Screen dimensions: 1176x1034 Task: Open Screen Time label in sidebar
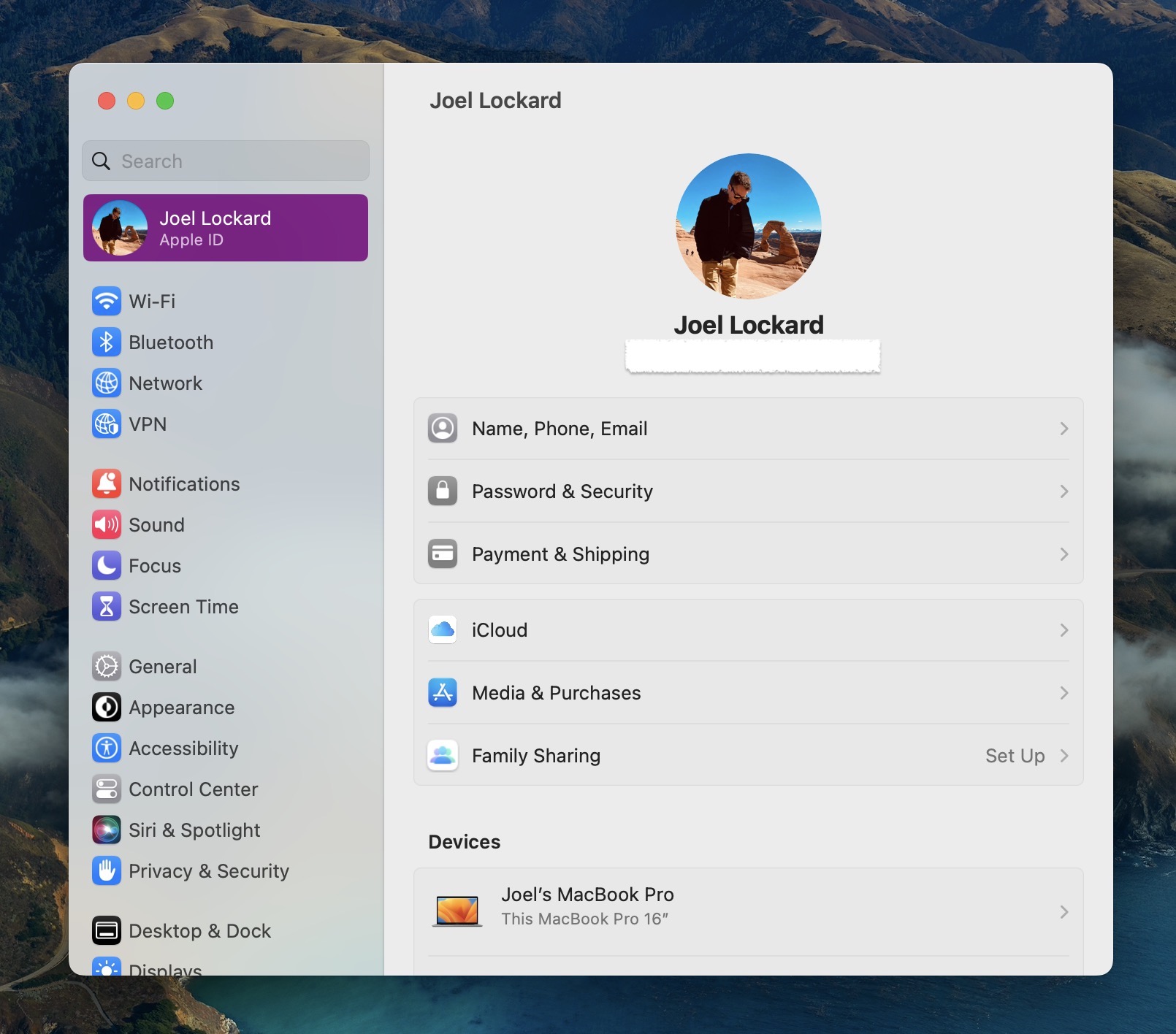183,607
